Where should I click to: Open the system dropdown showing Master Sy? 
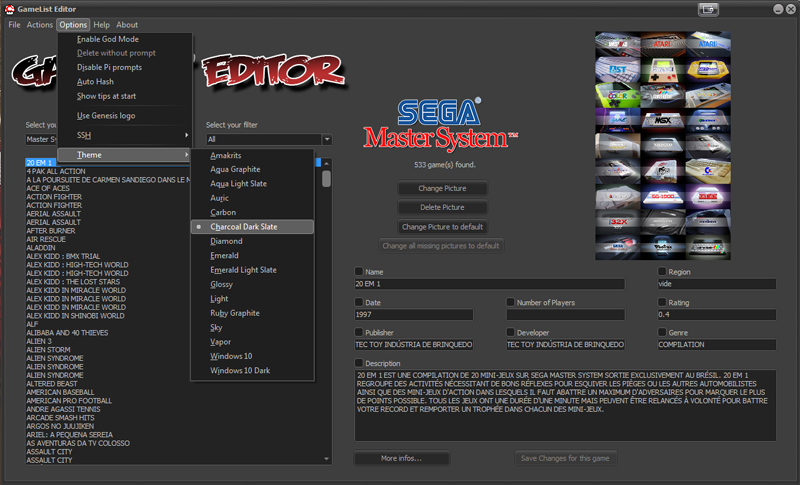[x=41, y=139]
